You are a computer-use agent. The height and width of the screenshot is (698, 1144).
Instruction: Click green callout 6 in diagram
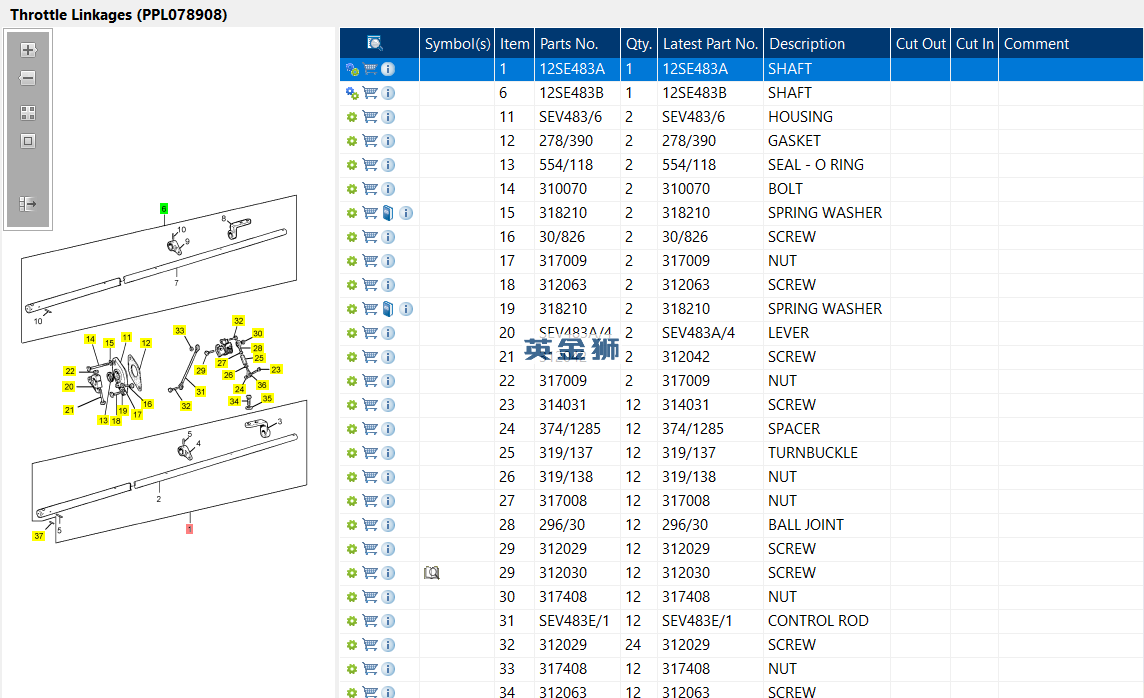(164, 209)
